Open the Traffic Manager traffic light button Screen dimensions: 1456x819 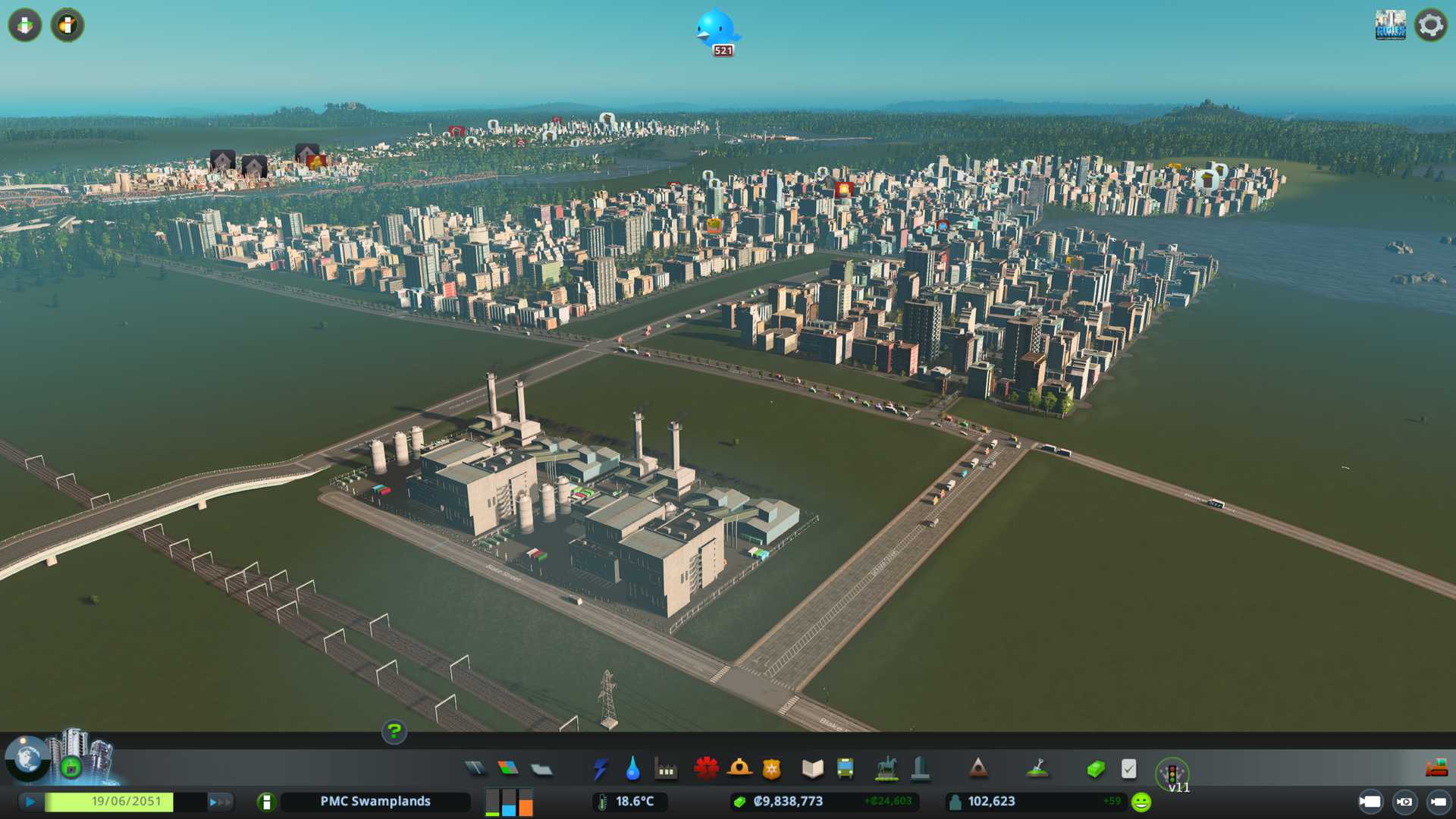1172,773
